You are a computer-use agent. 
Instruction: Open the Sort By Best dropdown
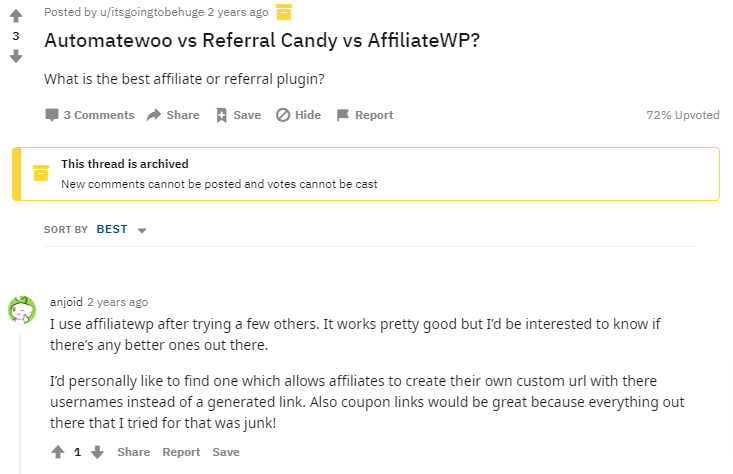click(x=112, y=229)
